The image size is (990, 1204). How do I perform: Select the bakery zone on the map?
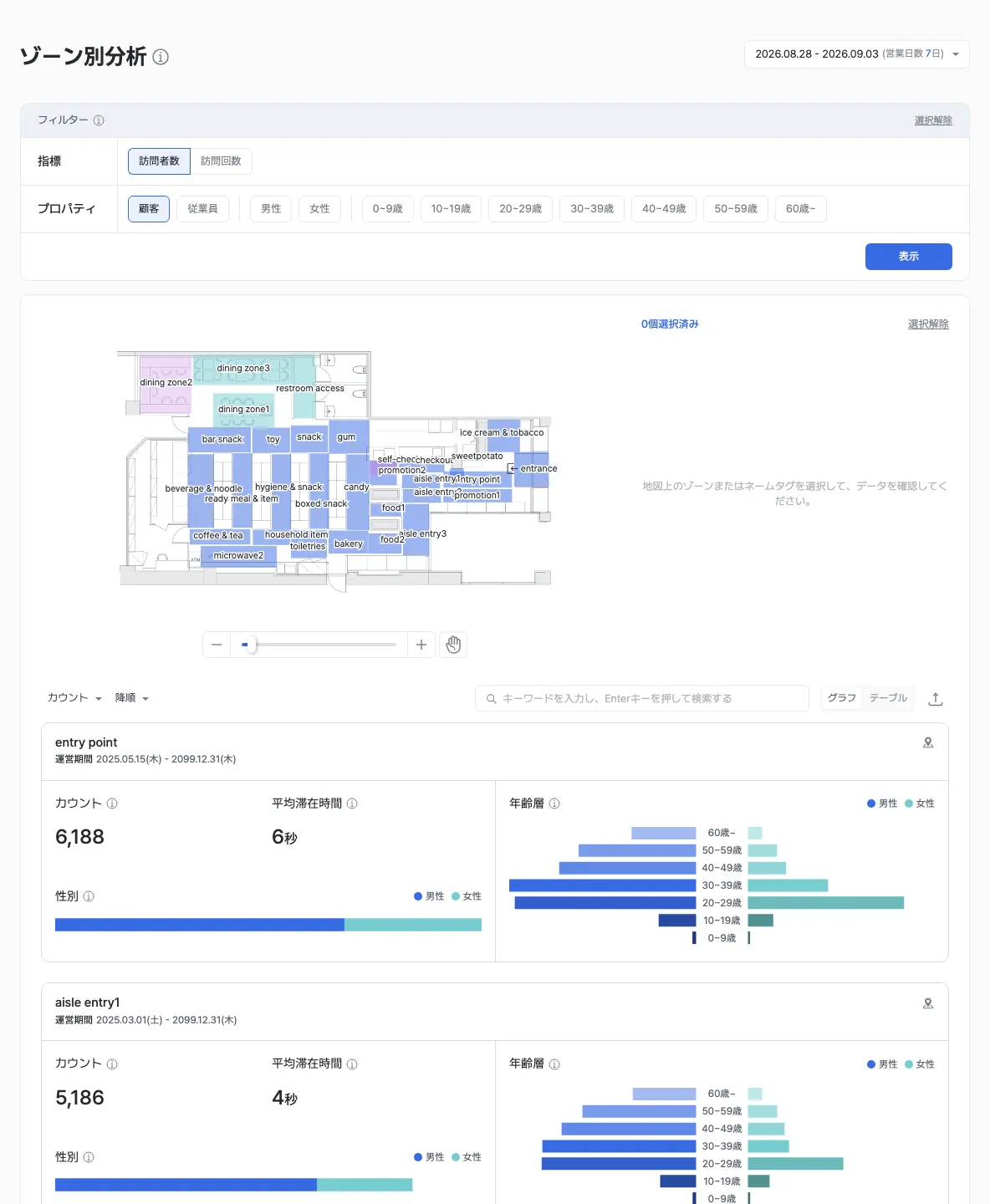(349, 544)
